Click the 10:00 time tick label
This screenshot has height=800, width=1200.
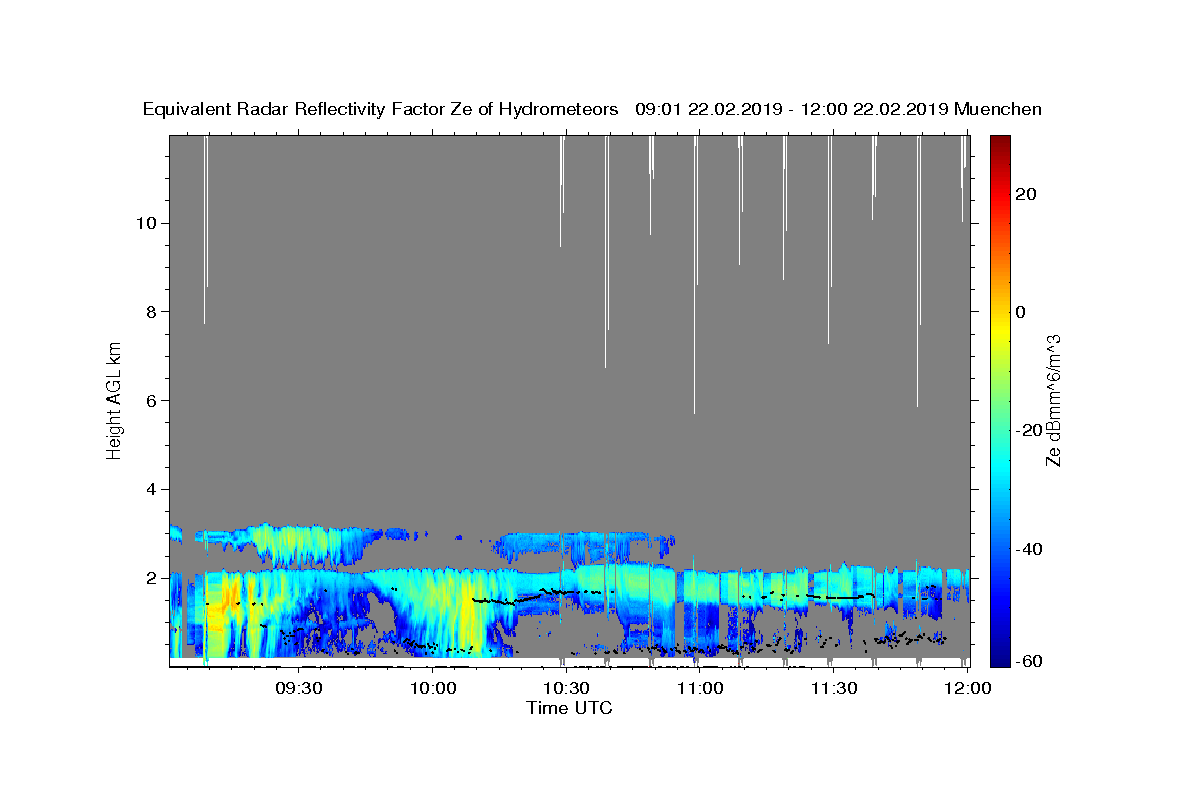coord(432,688)
